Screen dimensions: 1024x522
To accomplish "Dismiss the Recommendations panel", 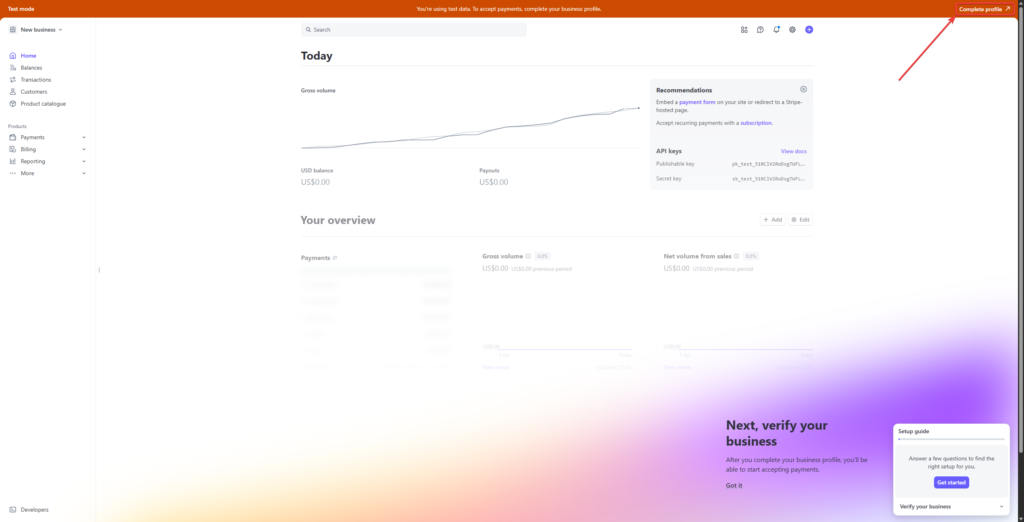I will pos(803,90).
